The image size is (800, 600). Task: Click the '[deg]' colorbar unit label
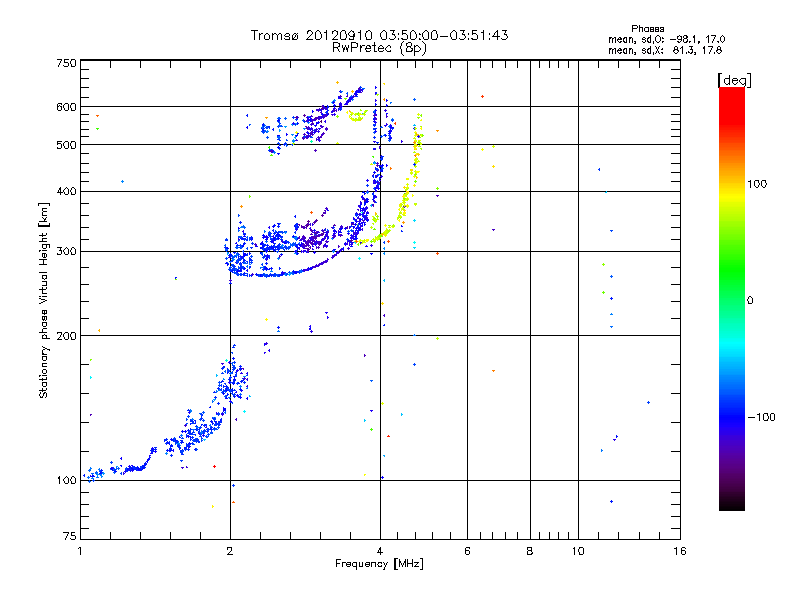(734, 80)
